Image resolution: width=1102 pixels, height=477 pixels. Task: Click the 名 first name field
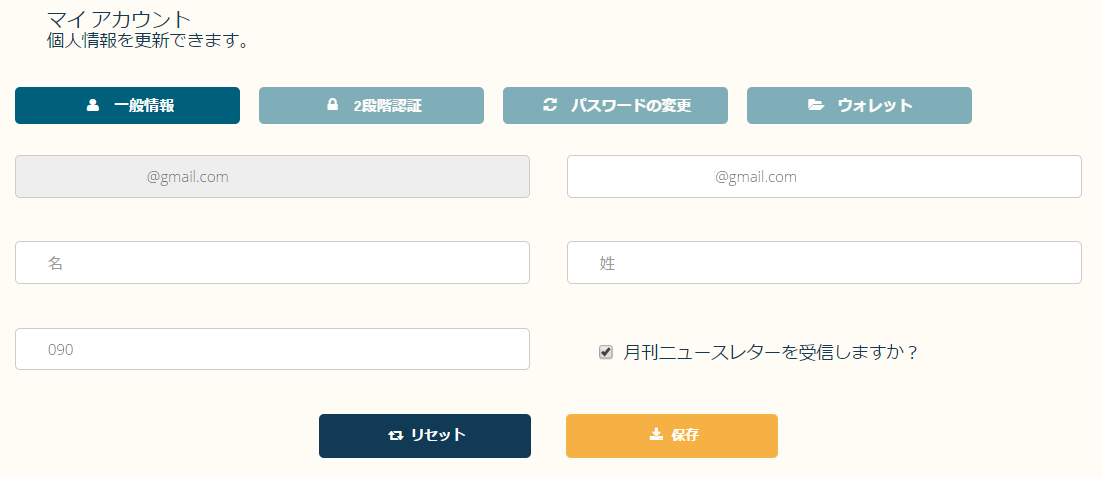tap(272, 263)
